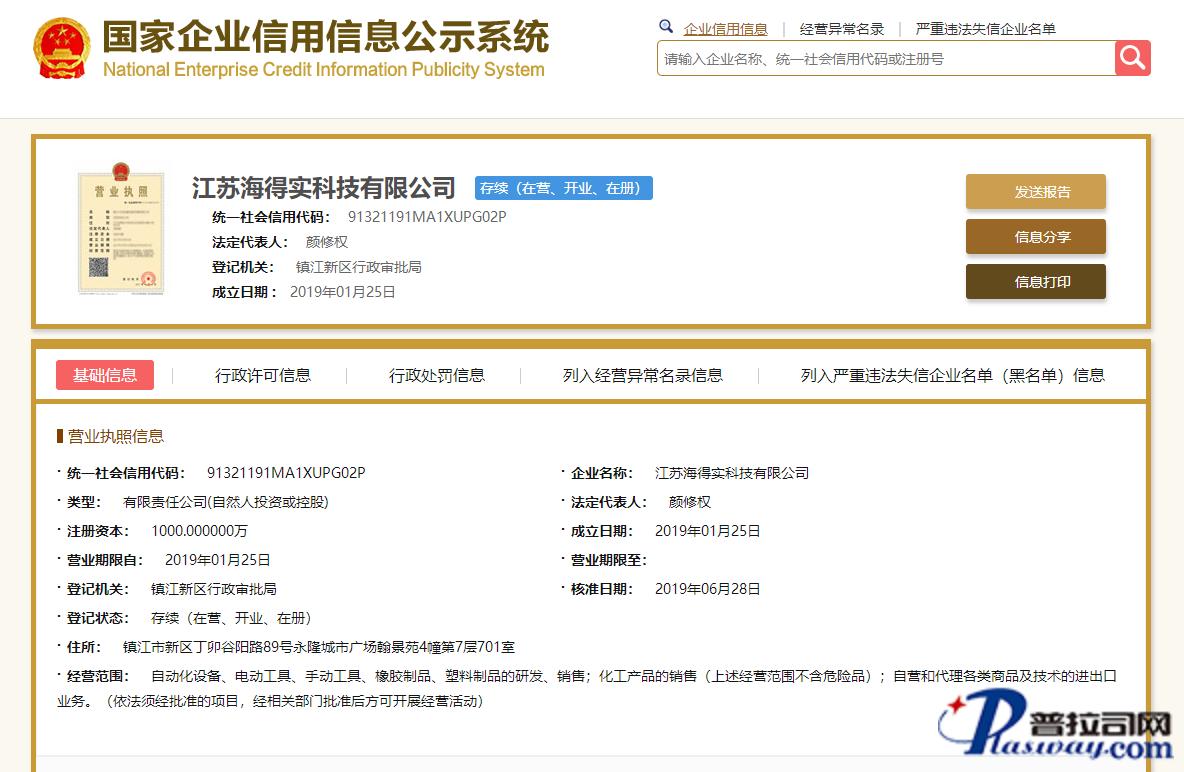Click the small magnifier icon beside 企业信用信息
The image size is (1184, 772).
coord(666,27)
